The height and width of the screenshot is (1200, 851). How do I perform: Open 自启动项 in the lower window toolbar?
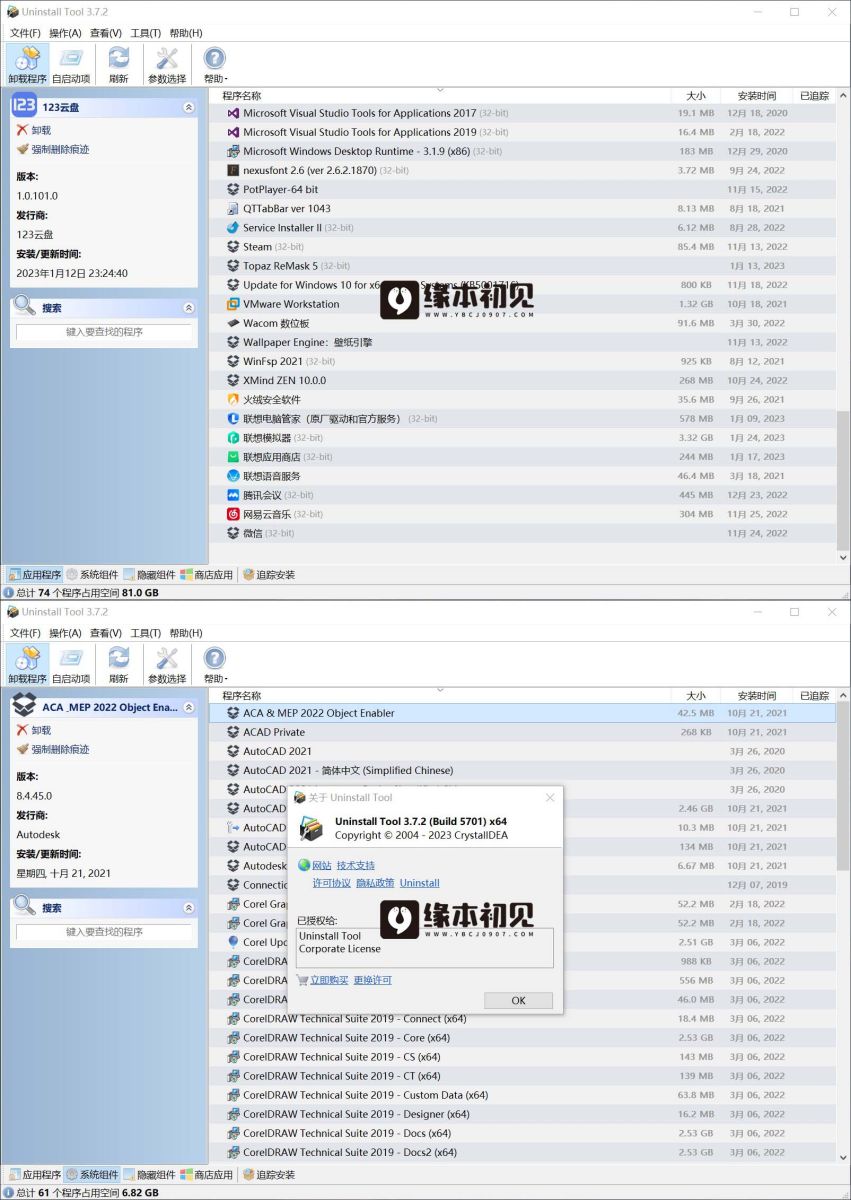[70, 664]
